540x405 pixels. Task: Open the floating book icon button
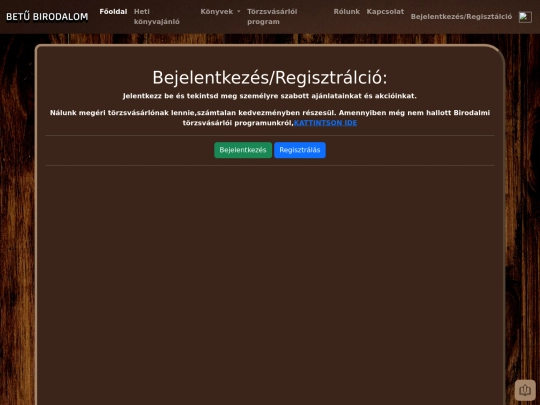pos(525,390)
